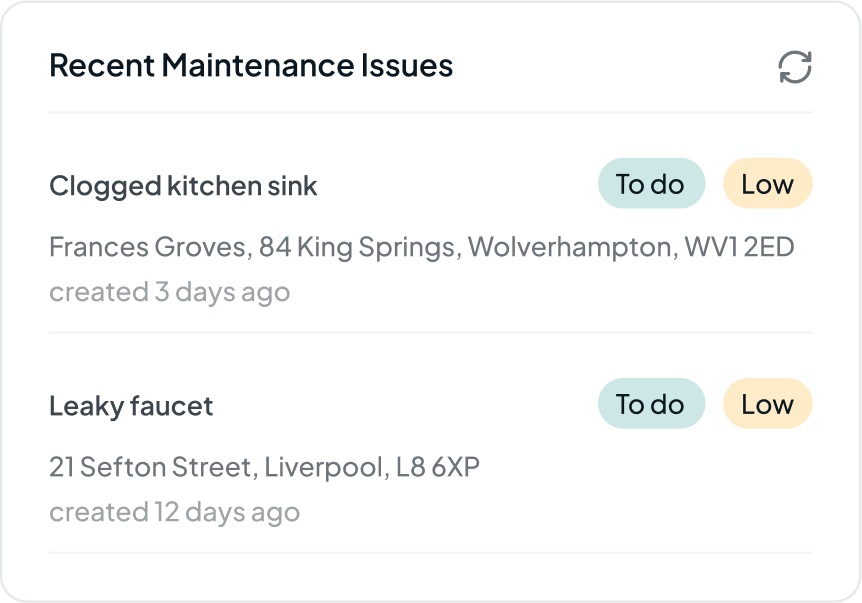The image size is (862, 603).
Task: Select the 21 Sefton Street Liverpool address
Action: [x=264, y=467]
